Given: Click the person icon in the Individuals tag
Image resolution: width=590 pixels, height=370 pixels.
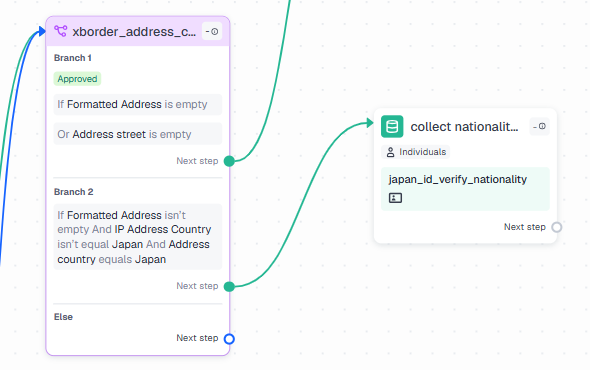Looking at the screenshot, I should [391, 152].
